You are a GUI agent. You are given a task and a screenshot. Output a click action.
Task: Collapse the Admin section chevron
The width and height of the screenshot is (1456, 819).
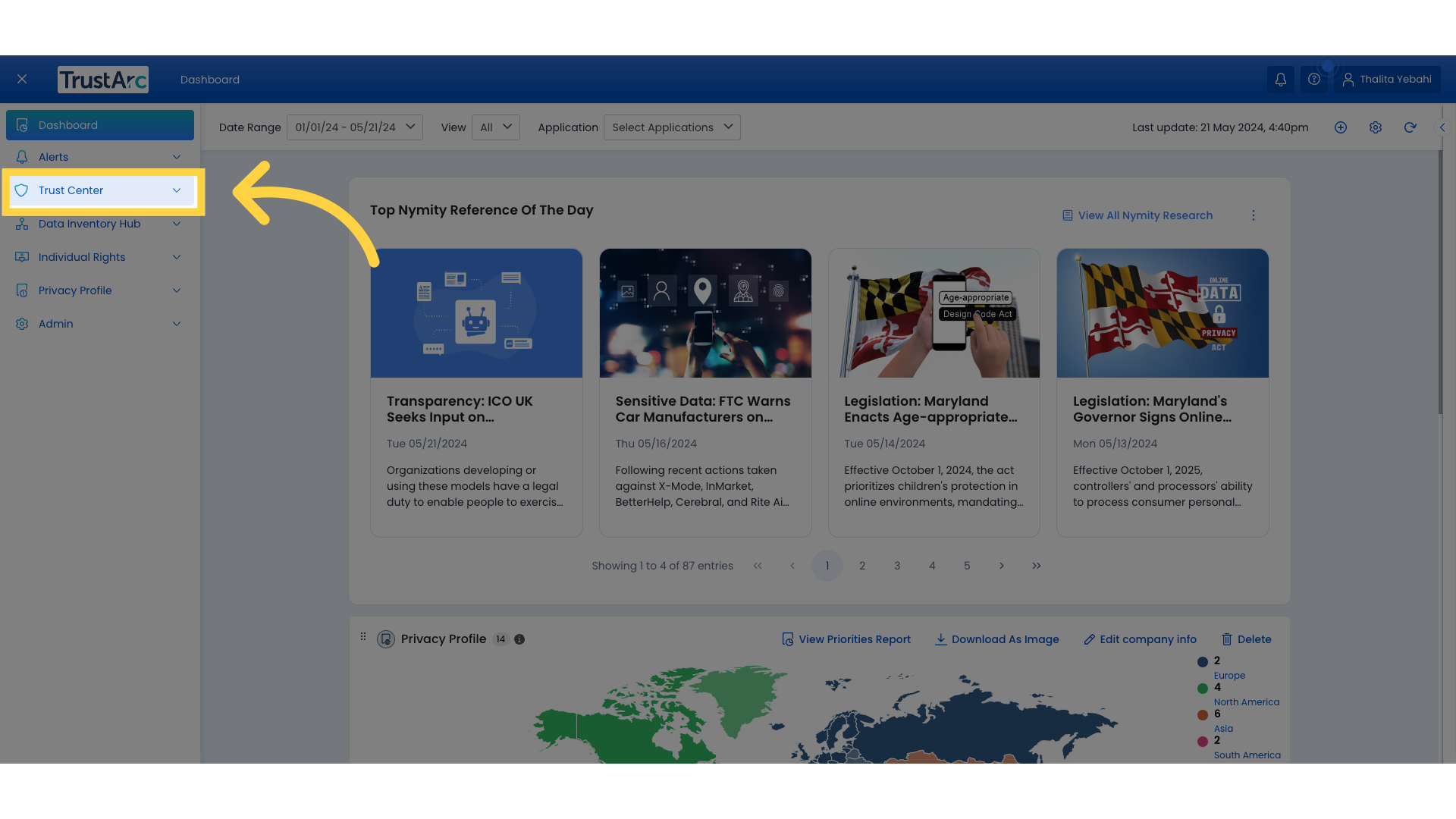(x=176, y=324)
